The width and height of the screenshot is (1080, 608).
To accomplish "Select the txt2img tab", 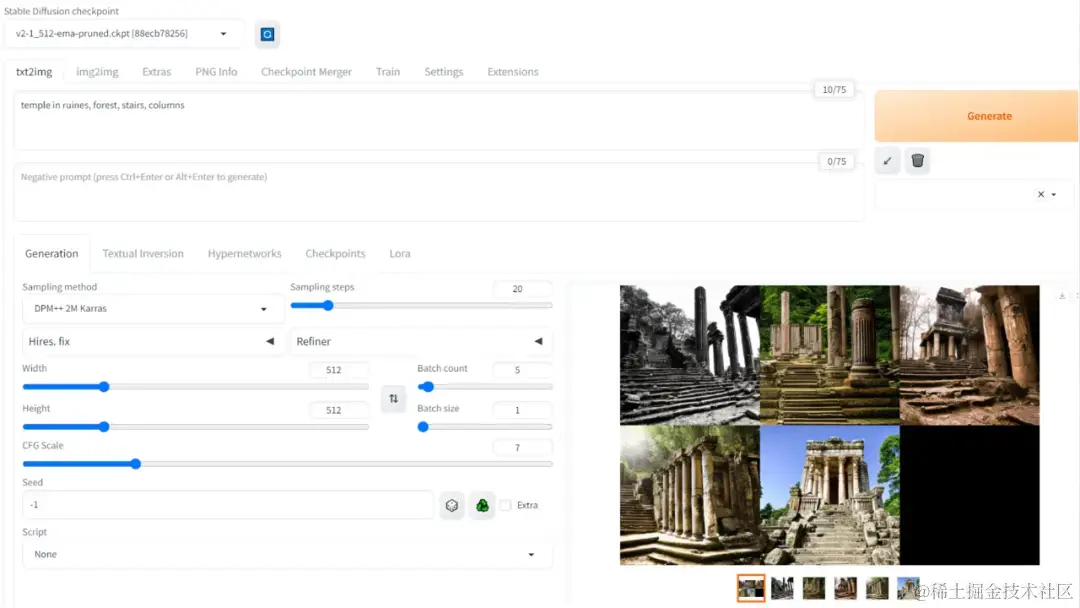I will coord(34,72).
